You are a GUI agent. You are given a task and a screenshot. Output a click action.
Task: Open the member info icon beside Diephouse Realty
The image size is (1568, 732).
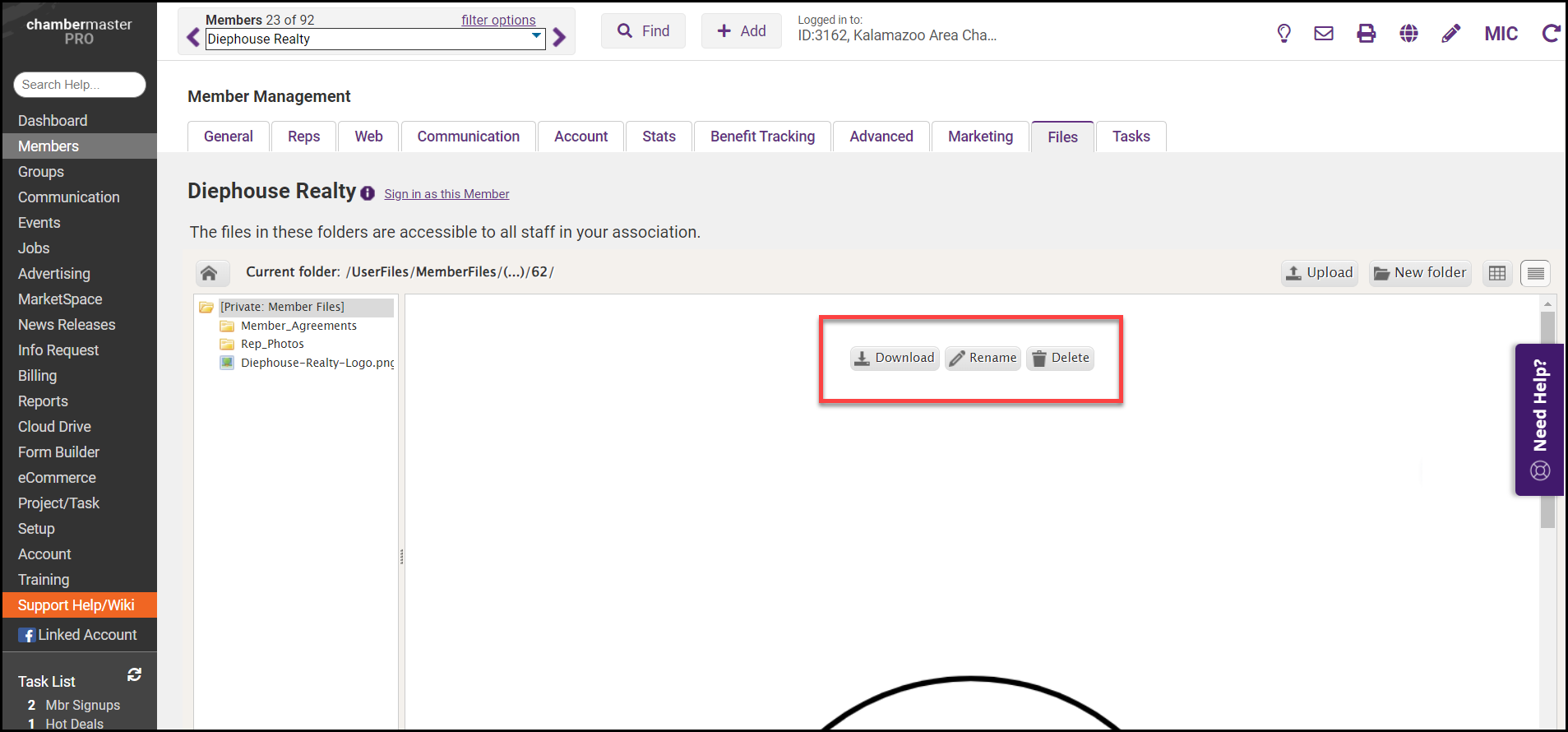(x=368, y=193)
